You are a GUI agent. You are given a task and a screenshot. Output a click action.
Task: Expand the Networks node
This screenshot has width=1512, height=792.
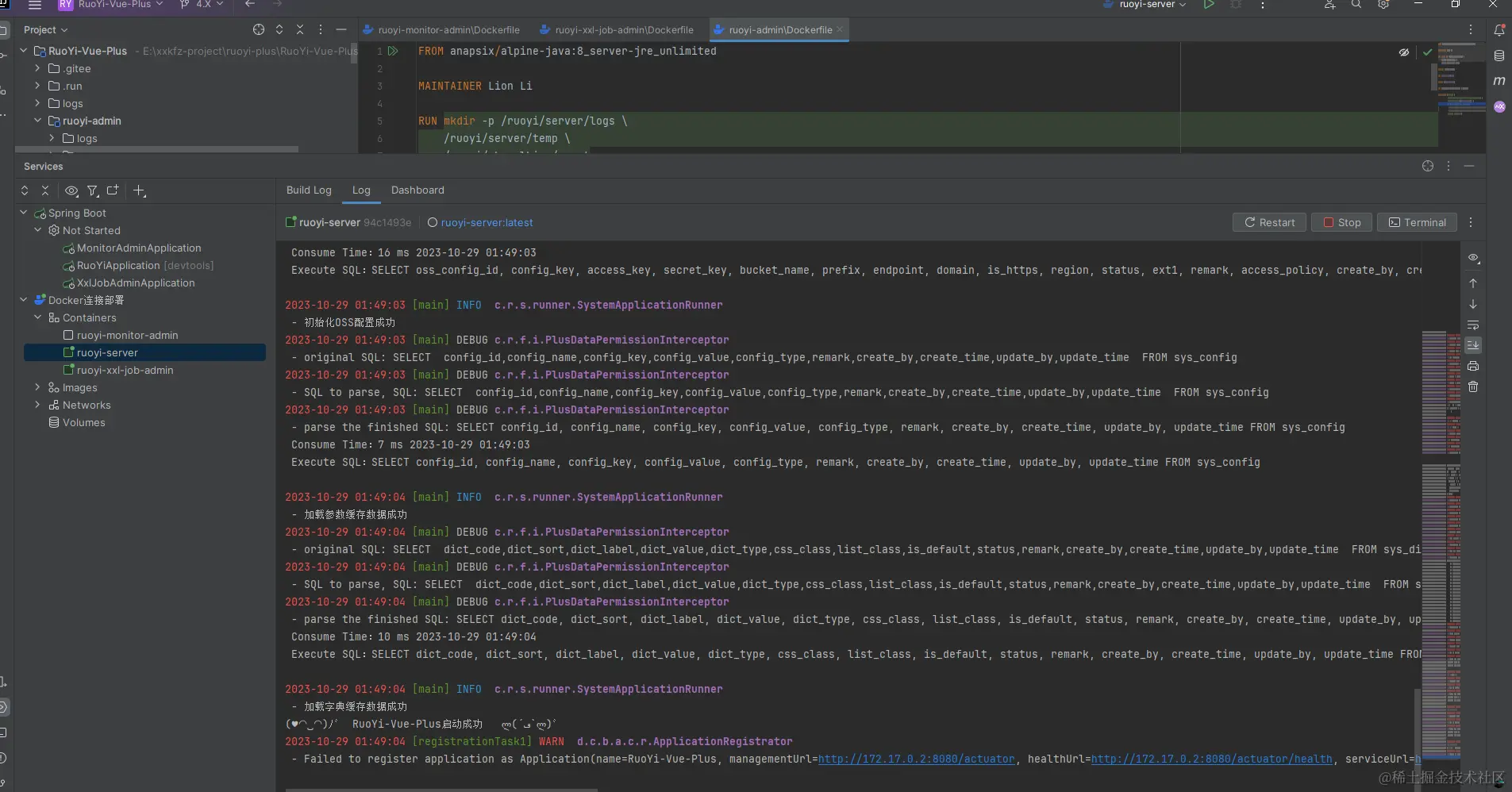37,405
